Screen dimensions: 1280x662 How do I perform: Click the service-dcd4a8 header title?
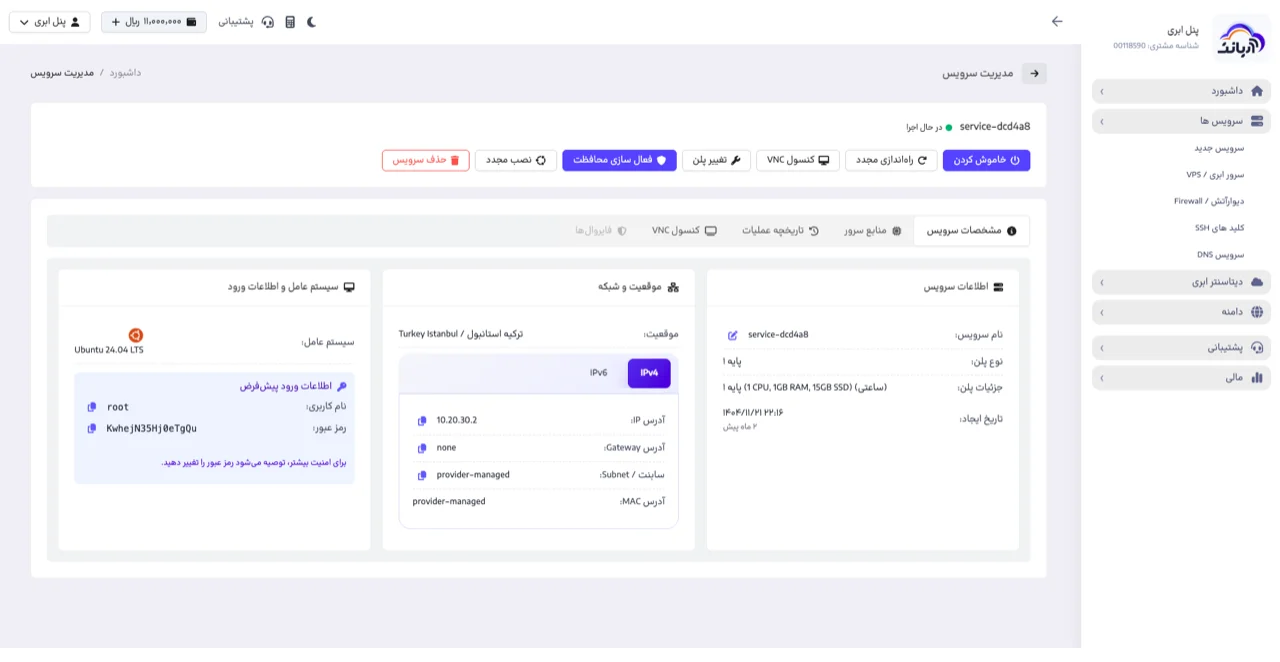[995, 127]
